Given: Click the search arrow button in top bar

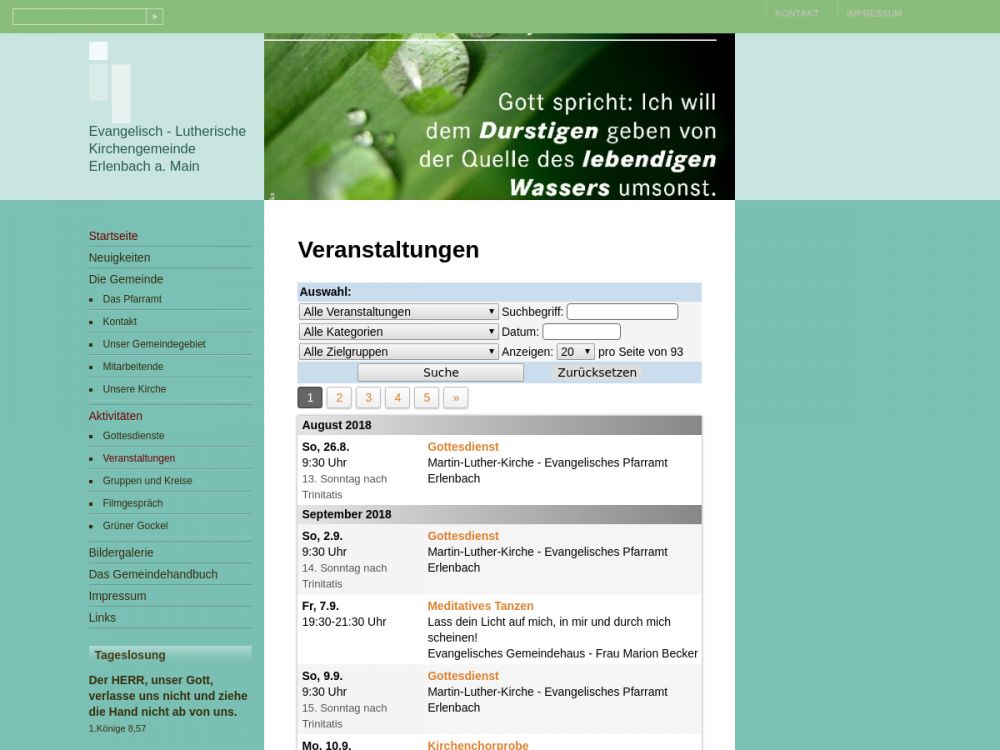Looking at the screenshot, I should point(155,16).
